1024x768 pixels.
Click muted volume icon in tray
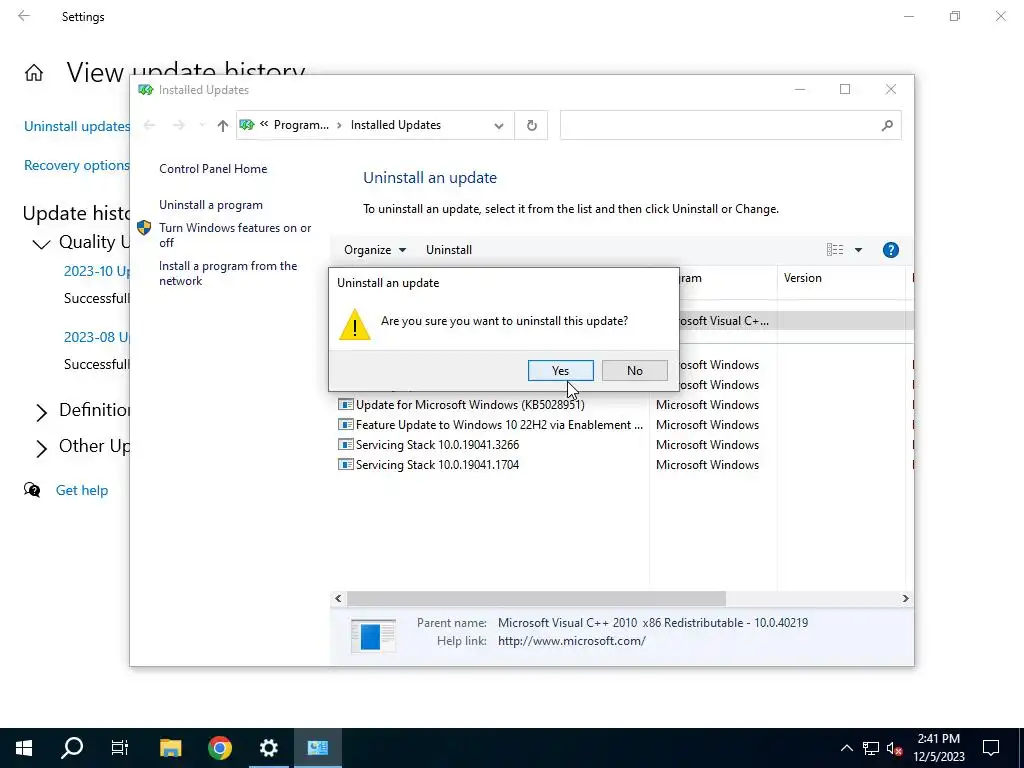[894, 748]
